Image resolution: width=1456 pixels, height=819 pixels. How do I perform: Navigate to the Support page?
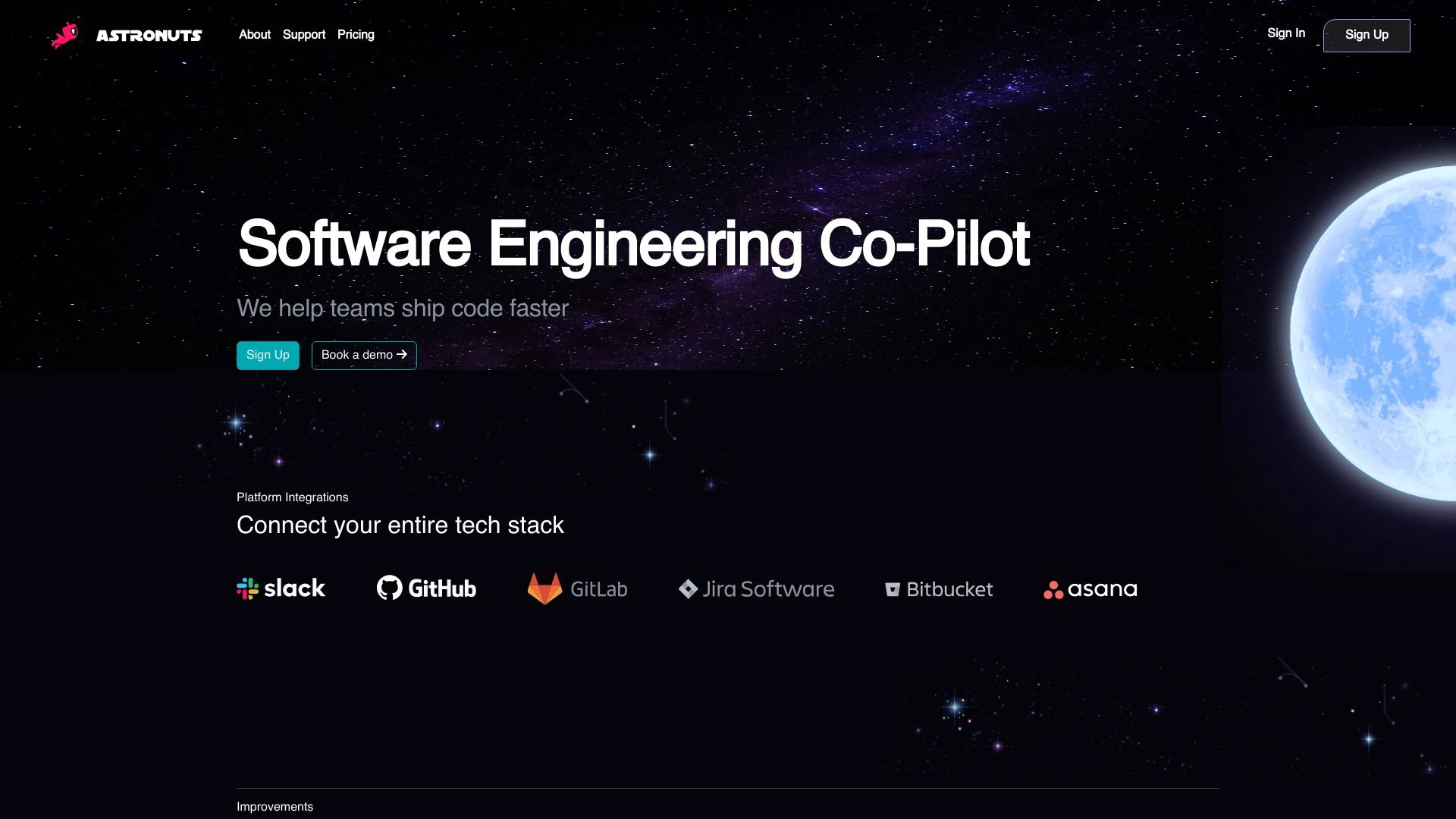point(303,35)
